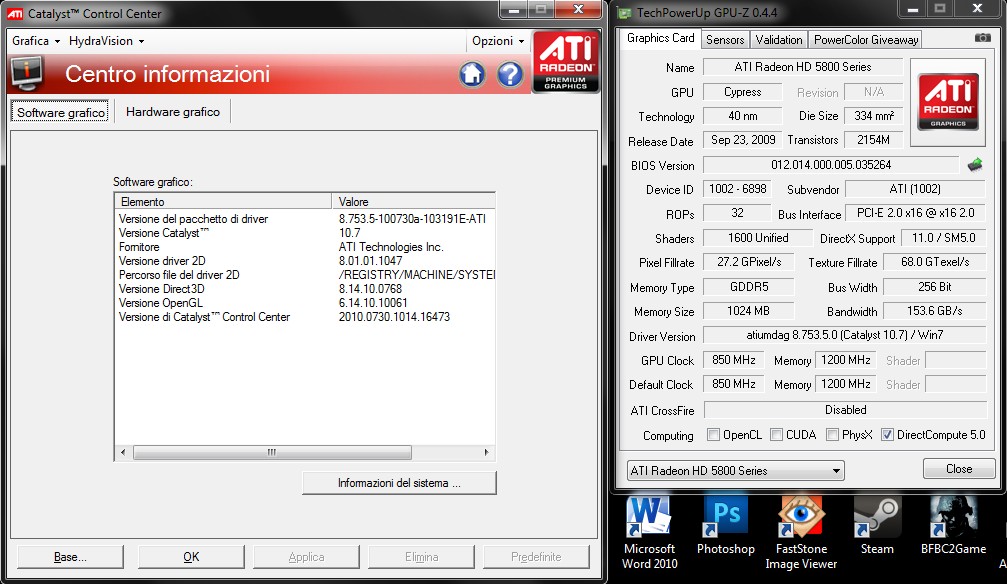Click the Release Date Sep 23, 2009 value
Viewport: 1007px width, 584px height.
point(742,140)
